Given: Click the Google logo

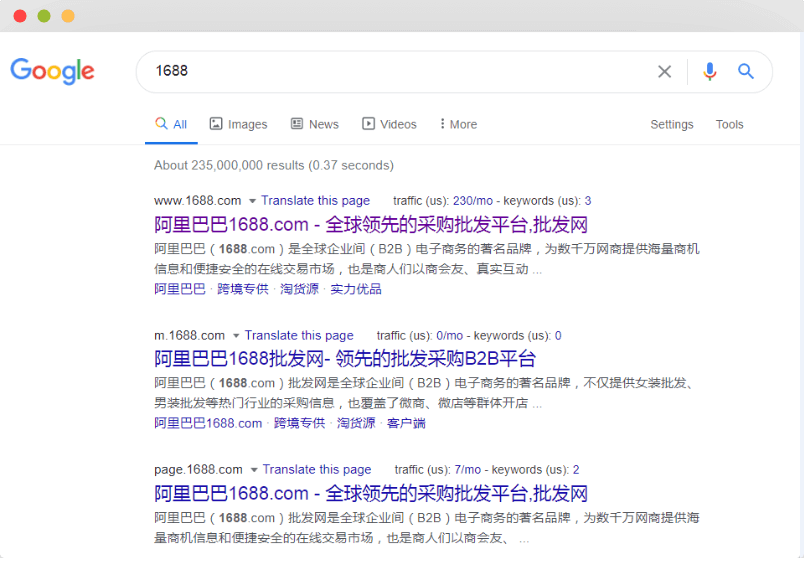Looking at the screenshot, I should [x=52, y=71].
